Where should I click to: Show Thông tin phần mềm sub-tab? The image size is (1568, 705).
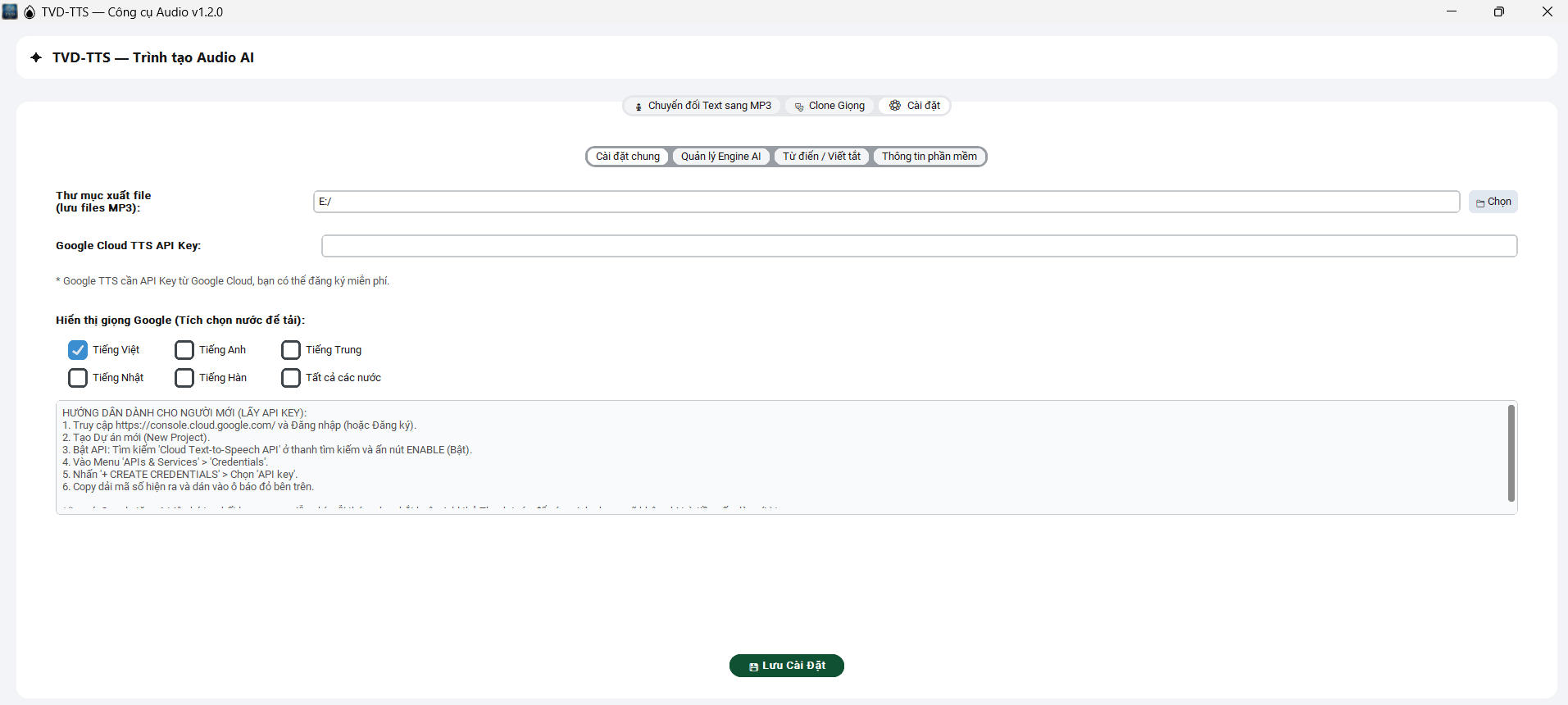click(x=929, y=157)
